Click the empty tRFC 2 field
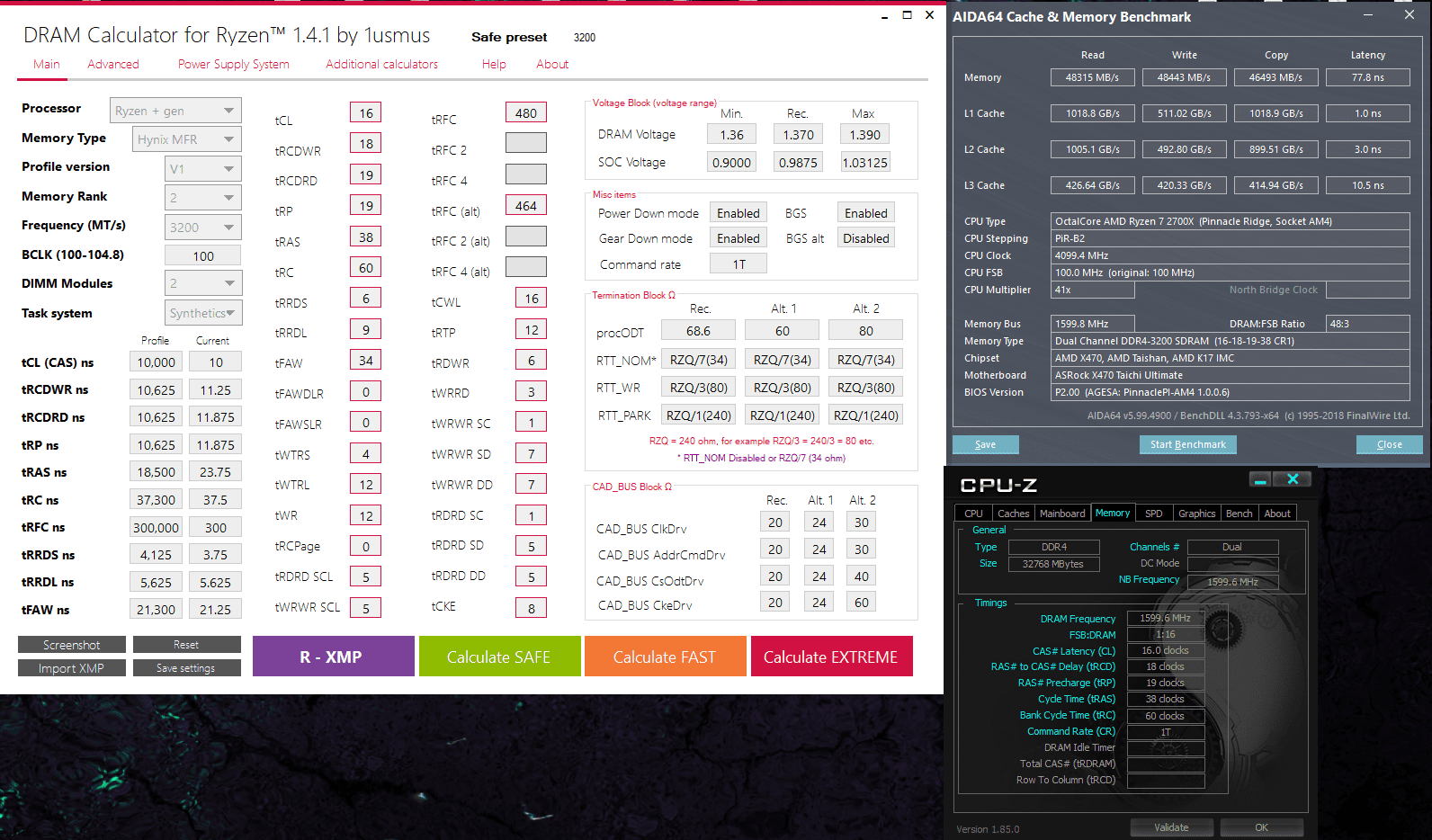Viewport: 1432px width, 840px height. click(526, 143)
